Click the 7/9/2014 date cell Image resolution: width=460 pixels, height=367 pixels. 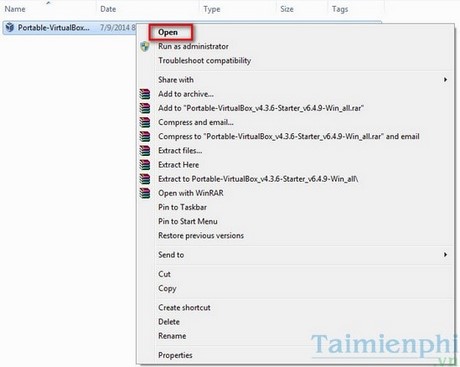(x=118, y=28)
